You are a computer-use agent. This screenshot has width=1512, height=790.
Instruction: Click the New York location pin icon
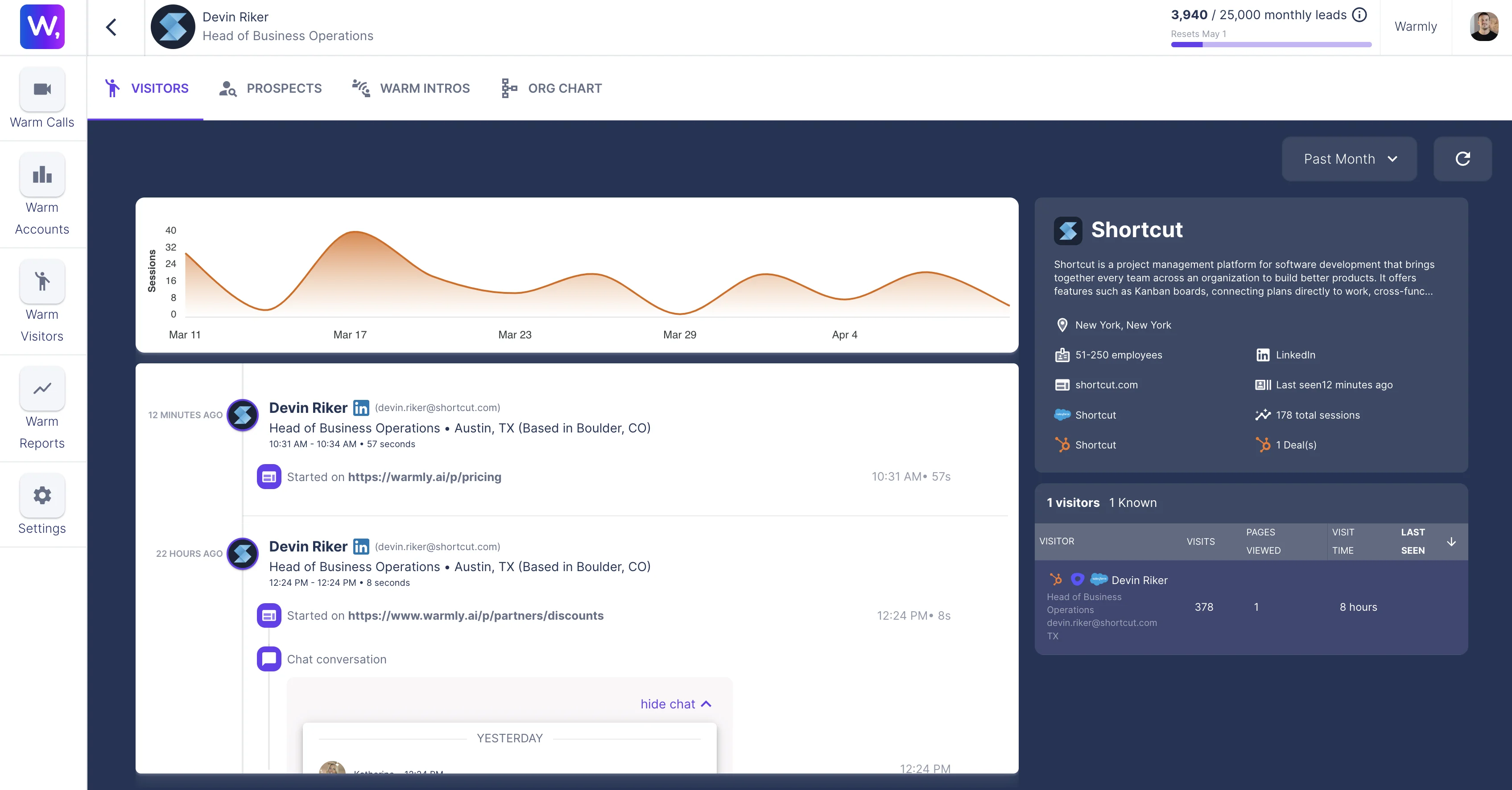click(x=1062, y=325)
